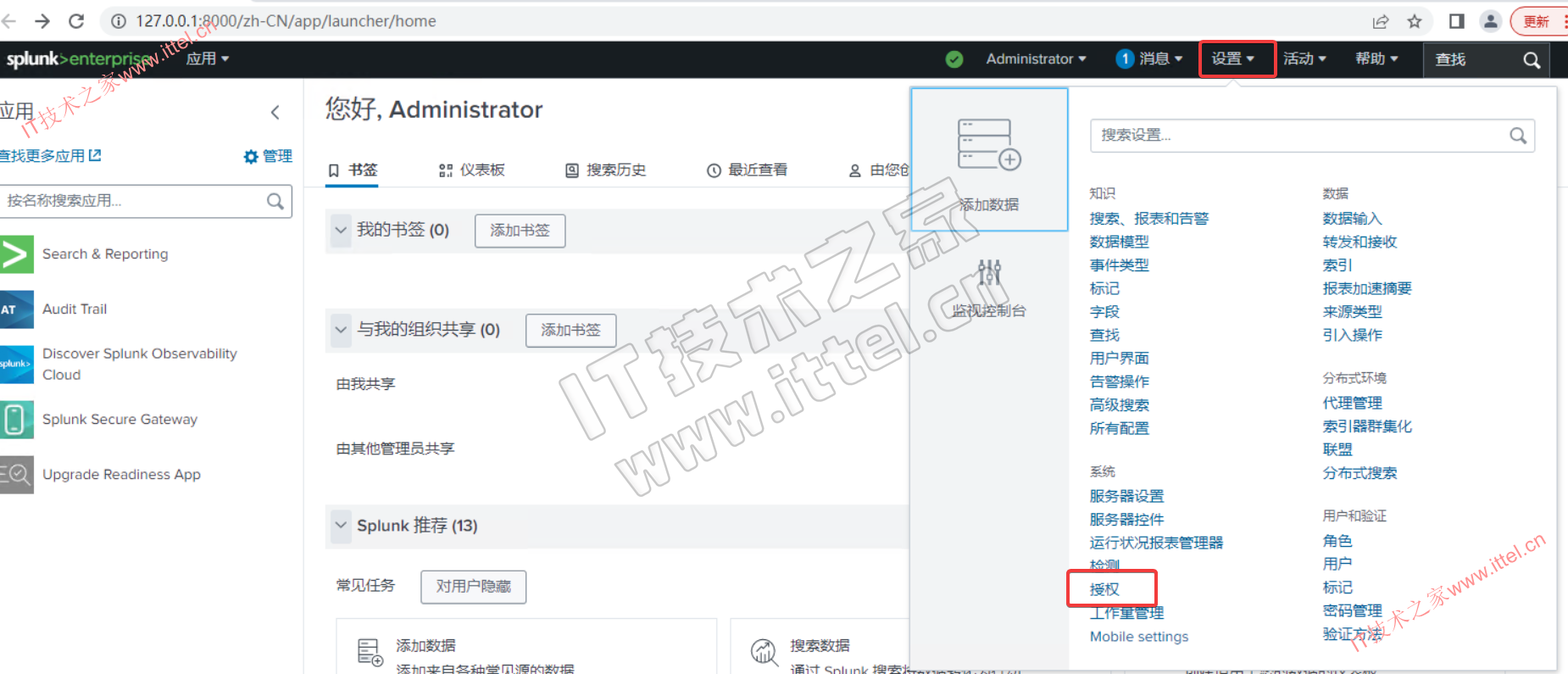Screen dimensions: 1568x674
Task: Launch the Audit Trail app icon
Action: click(x=17, y=309)
